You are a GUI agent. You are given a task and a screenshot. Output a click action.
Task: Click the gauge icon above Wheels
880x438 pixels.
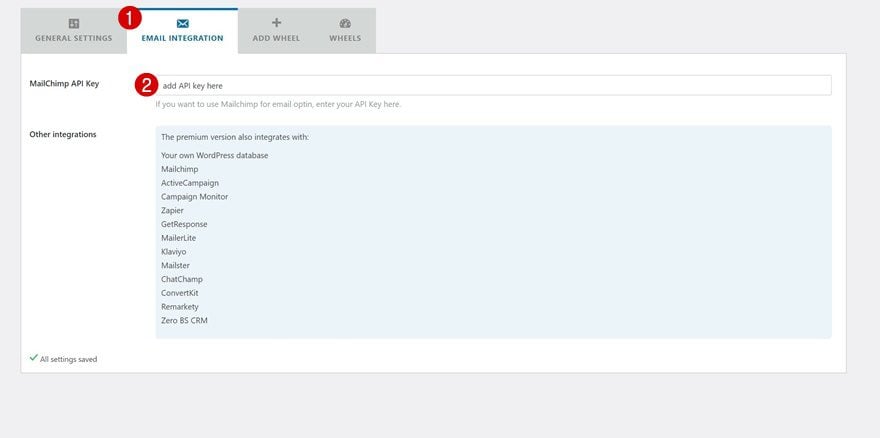345,24
